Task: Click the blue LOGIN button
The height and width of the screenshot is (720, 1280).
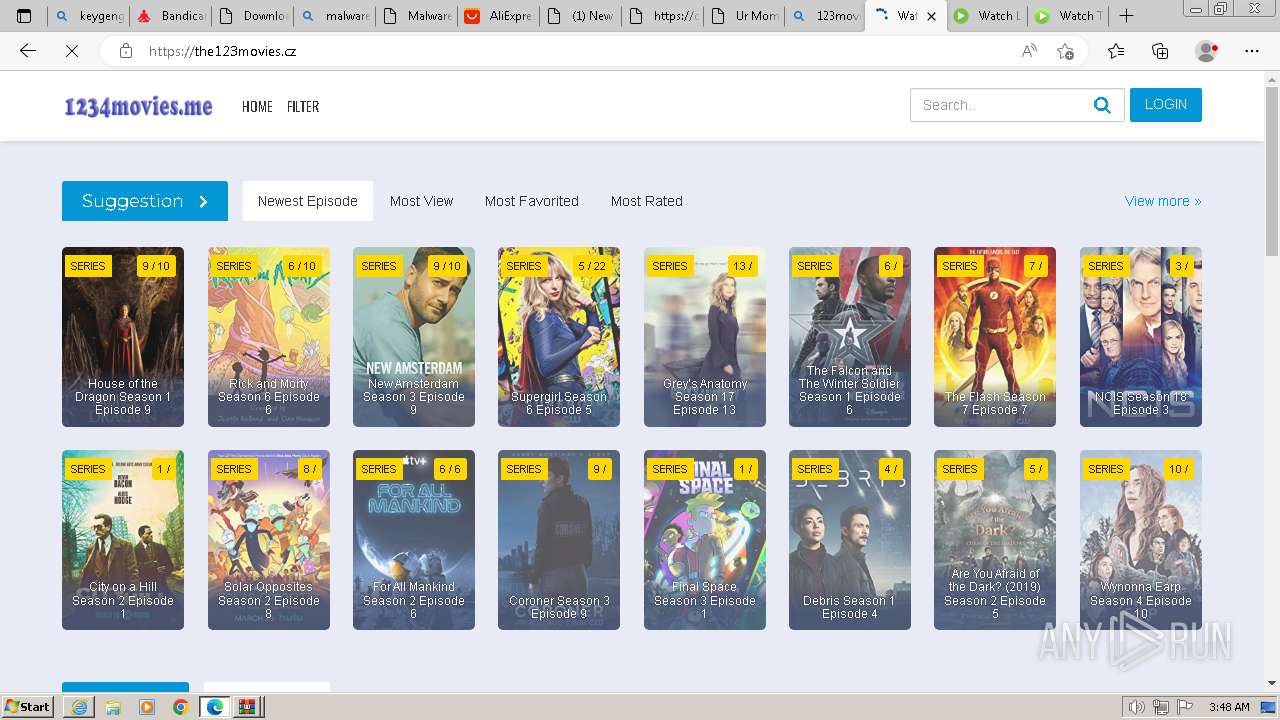Action: 1166,105
